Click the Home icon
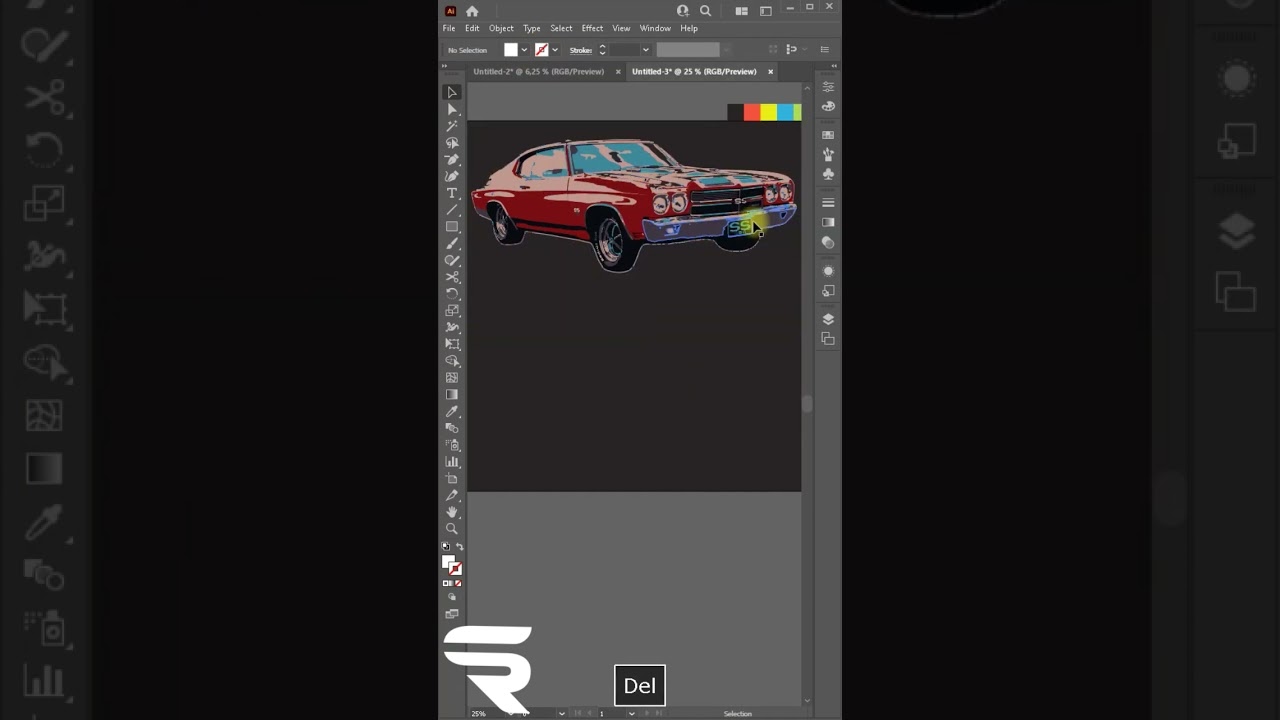The width and height of the screenshot is (1280, 720). 472,11
